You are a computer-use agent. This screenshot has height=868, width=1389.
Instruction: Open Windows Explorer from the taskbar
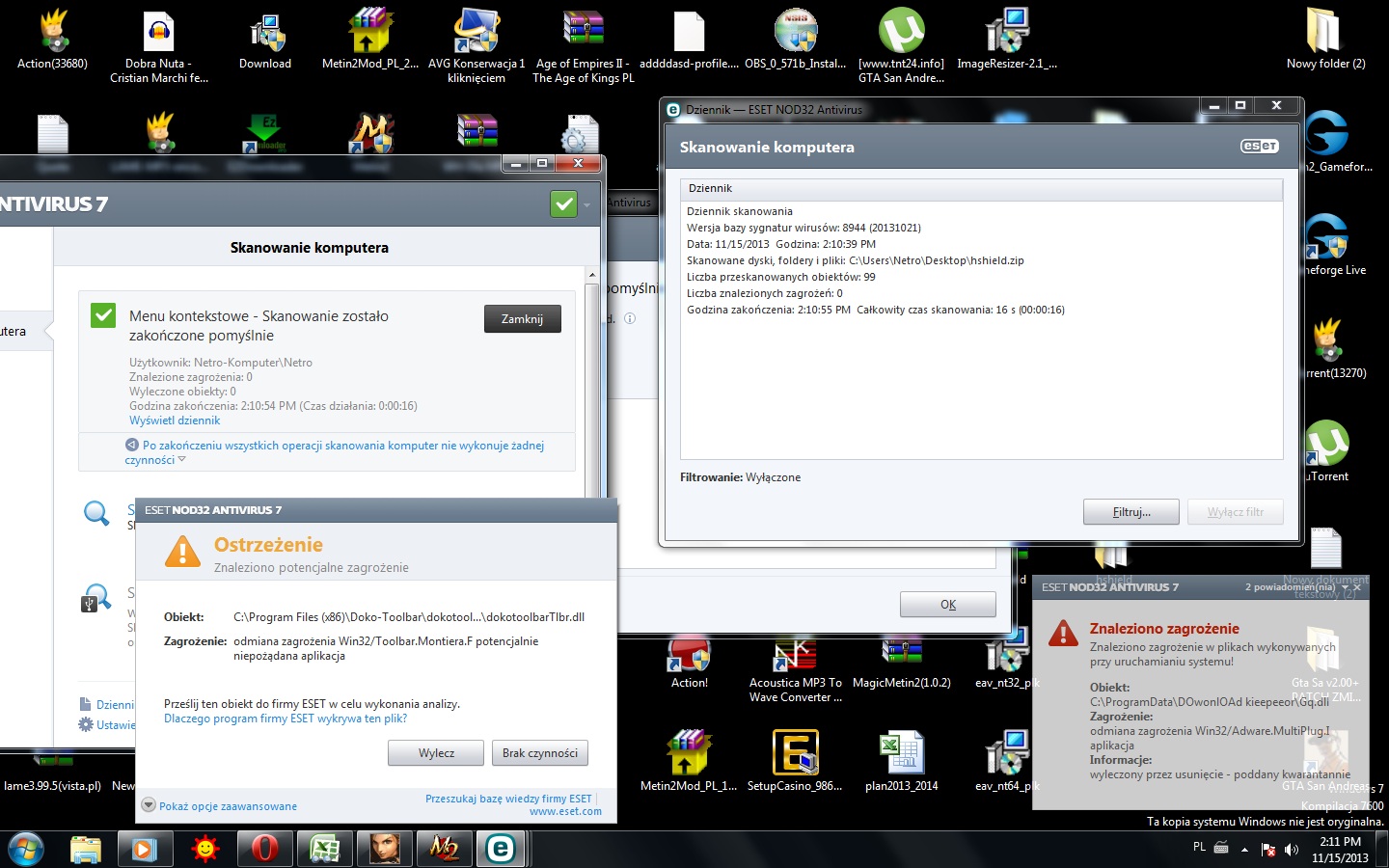click(86, 849)
